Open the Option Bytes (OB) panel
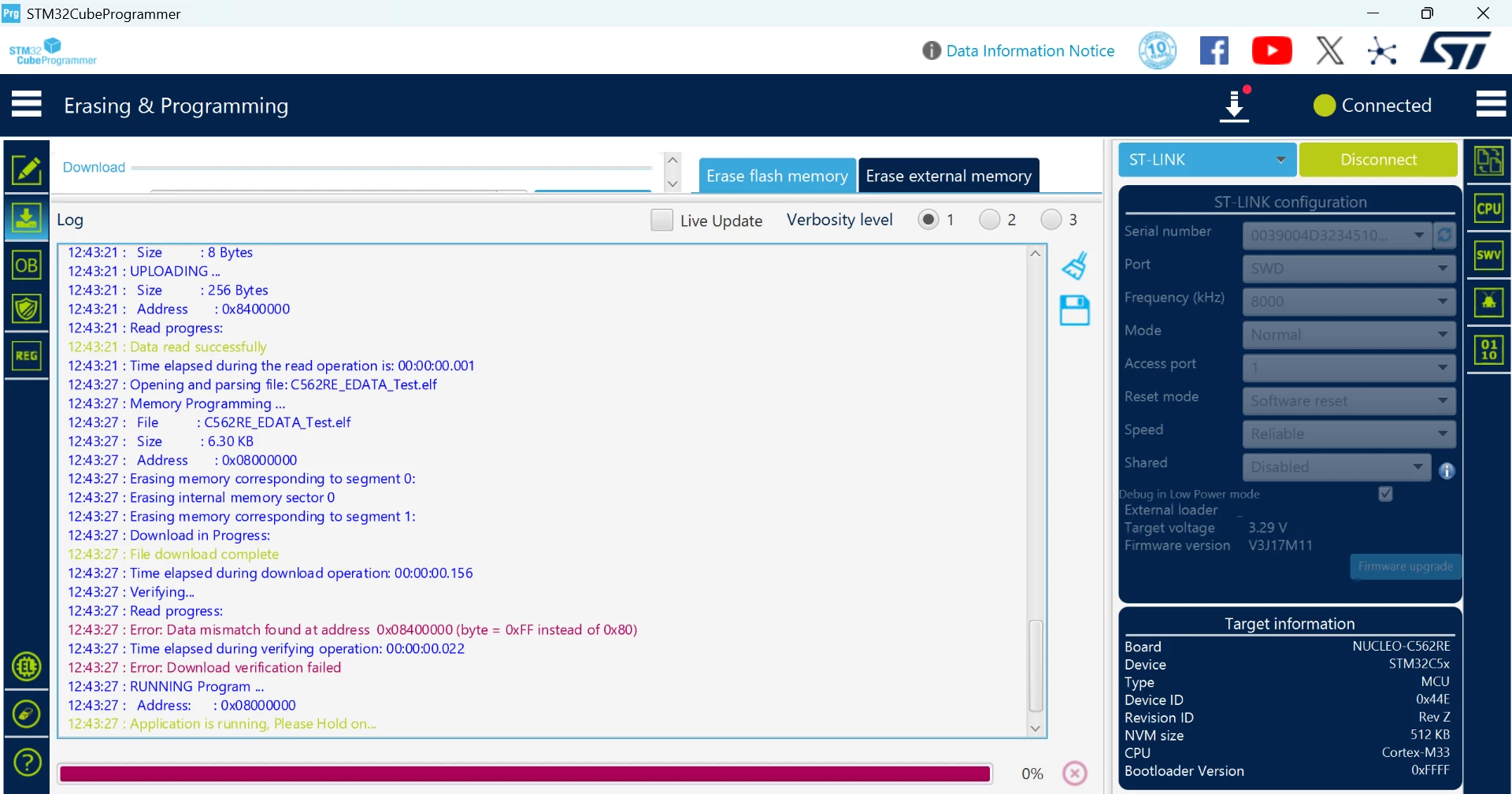The height and width of the screenshot is (794, 1512). [x=27, y=265]
